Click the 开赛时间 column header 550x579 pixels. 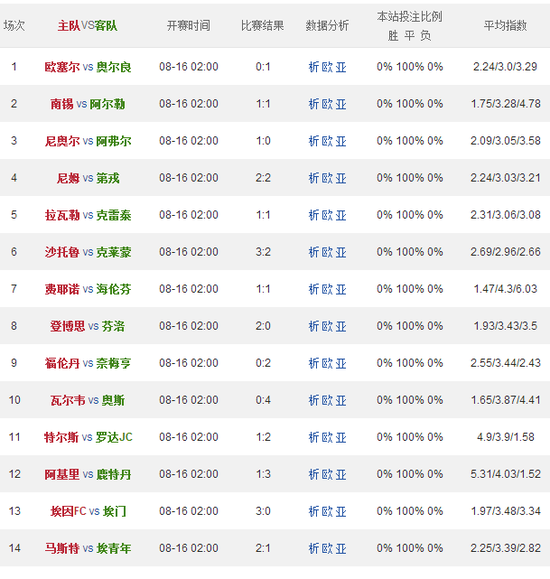[188, 25]
